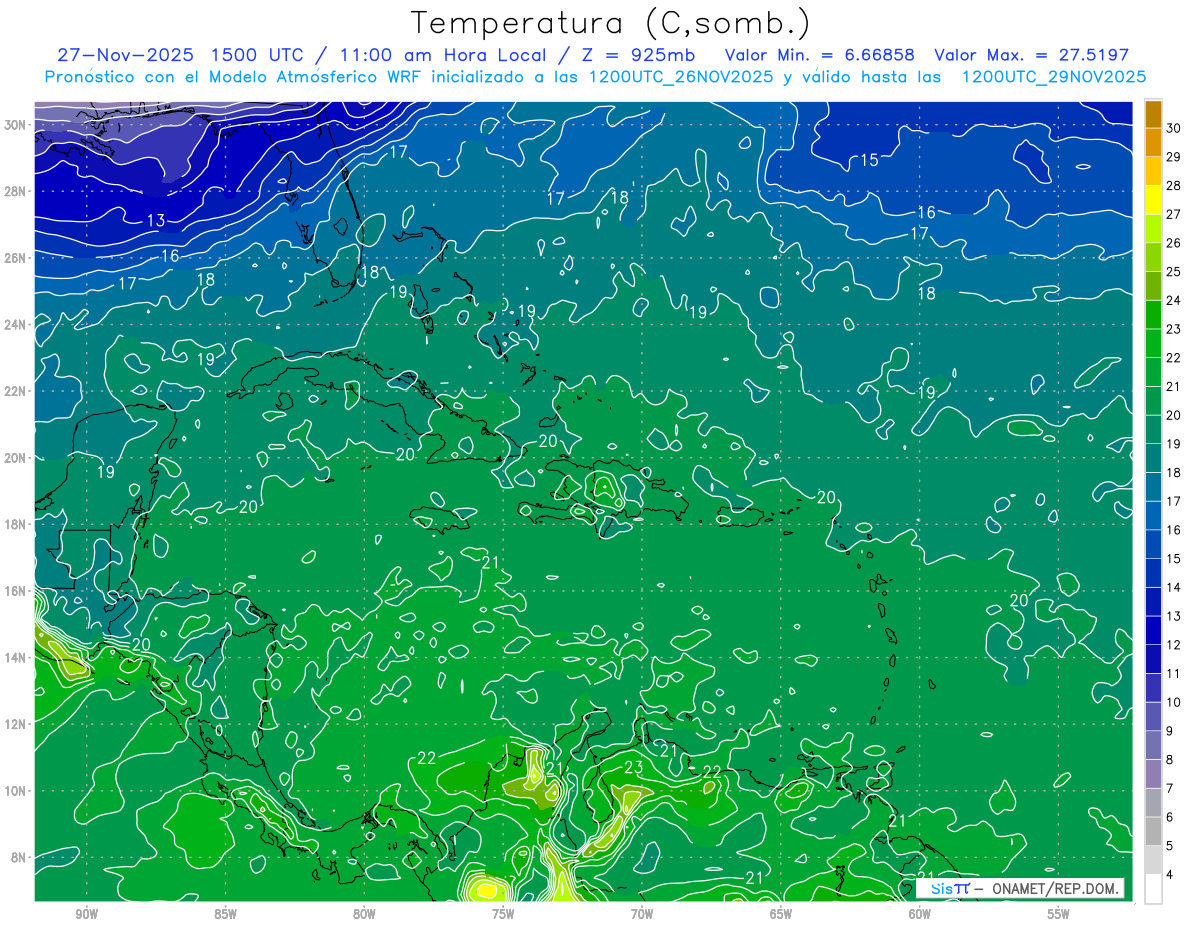Click the '10N' latitude axis label
Image resolution: width=1200 pixels, height=927 pixels.
pos(16,791)
